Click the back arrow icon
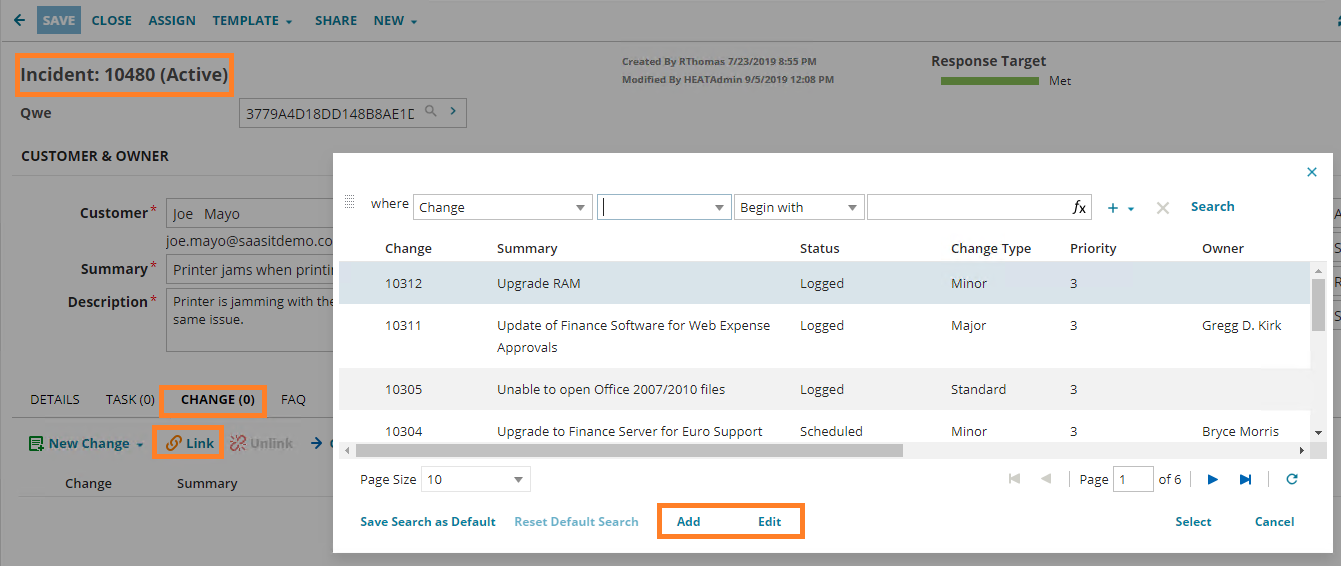This screenshot has width=1341, height=566. pyautogui.click(x=19, y=20)
